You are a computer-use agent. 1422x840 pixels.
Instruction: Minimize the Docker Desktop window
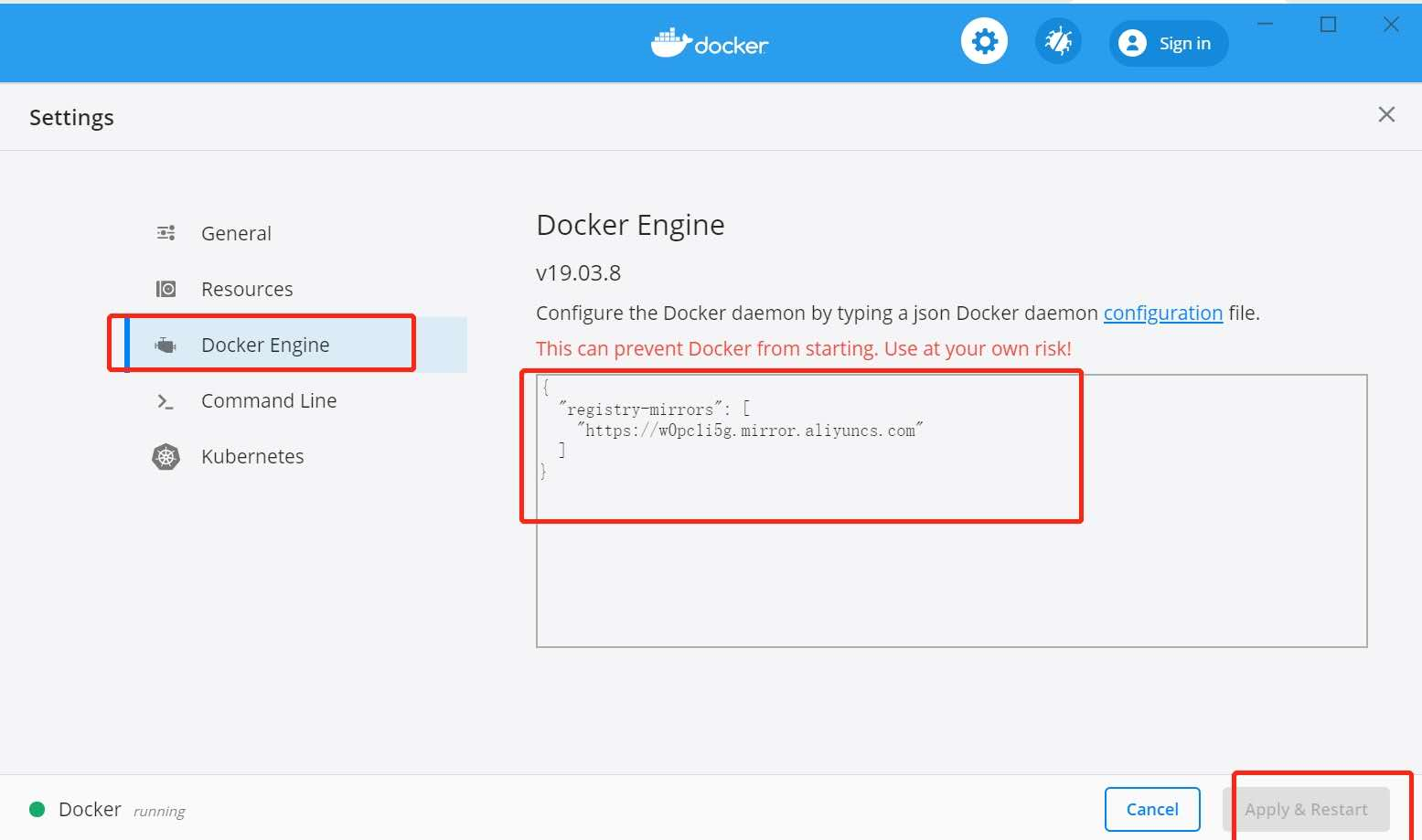pos(1266,25)
